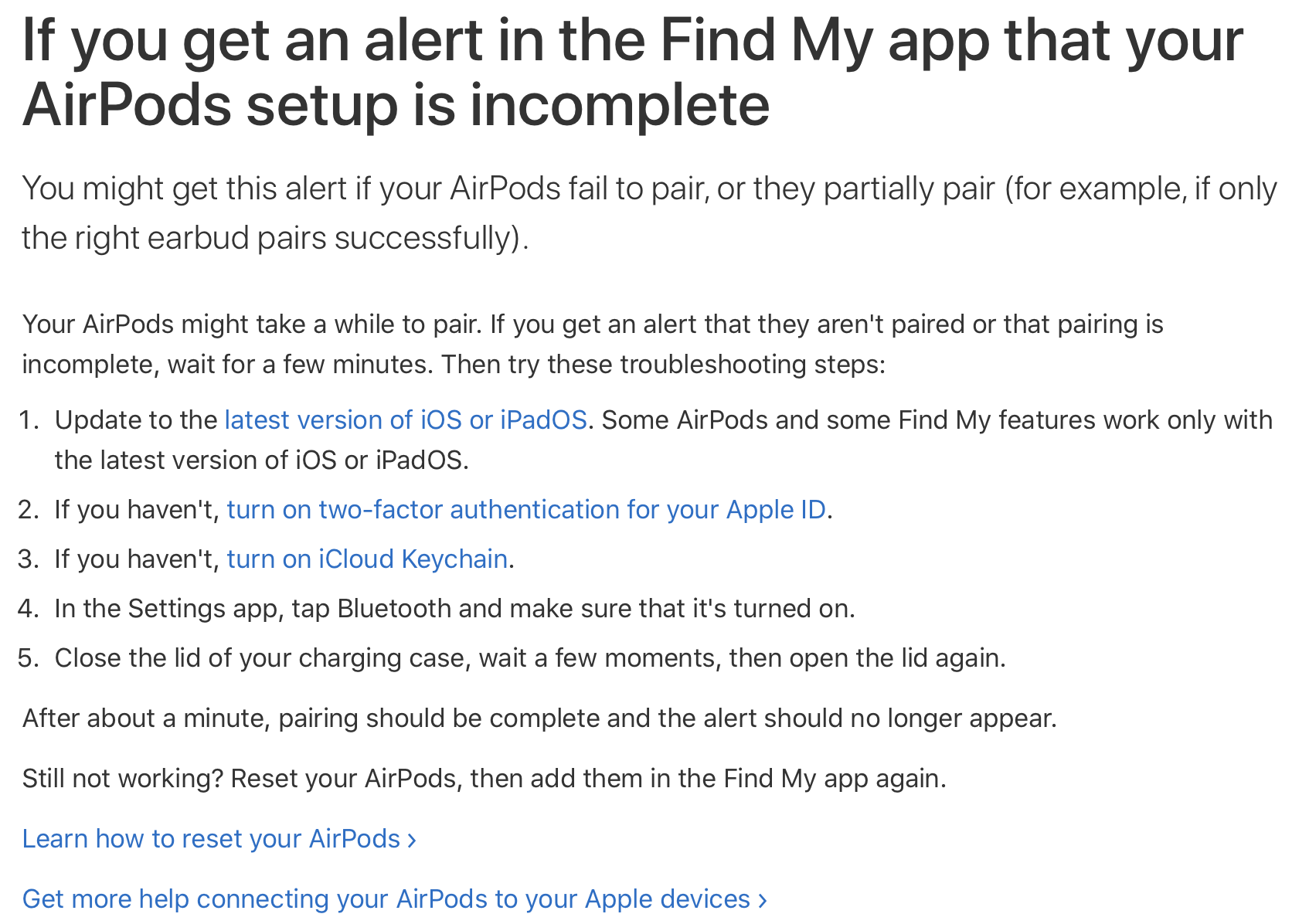Click 'the right earbud pairs successfully' text
1292x924 pixels.
click(x=274, y=239)
